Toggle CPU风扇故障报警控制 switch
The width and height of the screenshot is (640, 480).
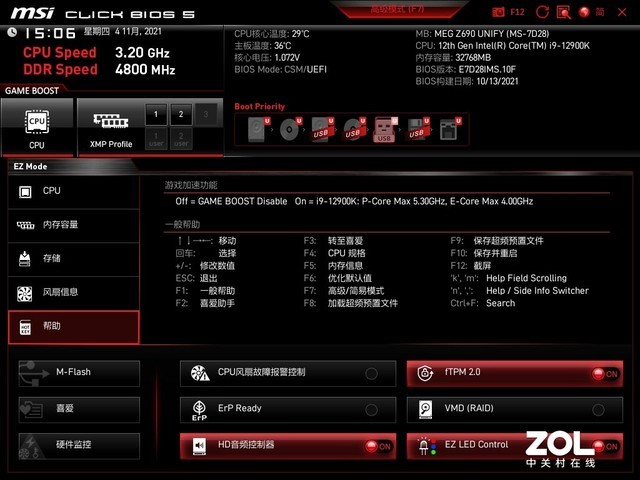[371, 373]
